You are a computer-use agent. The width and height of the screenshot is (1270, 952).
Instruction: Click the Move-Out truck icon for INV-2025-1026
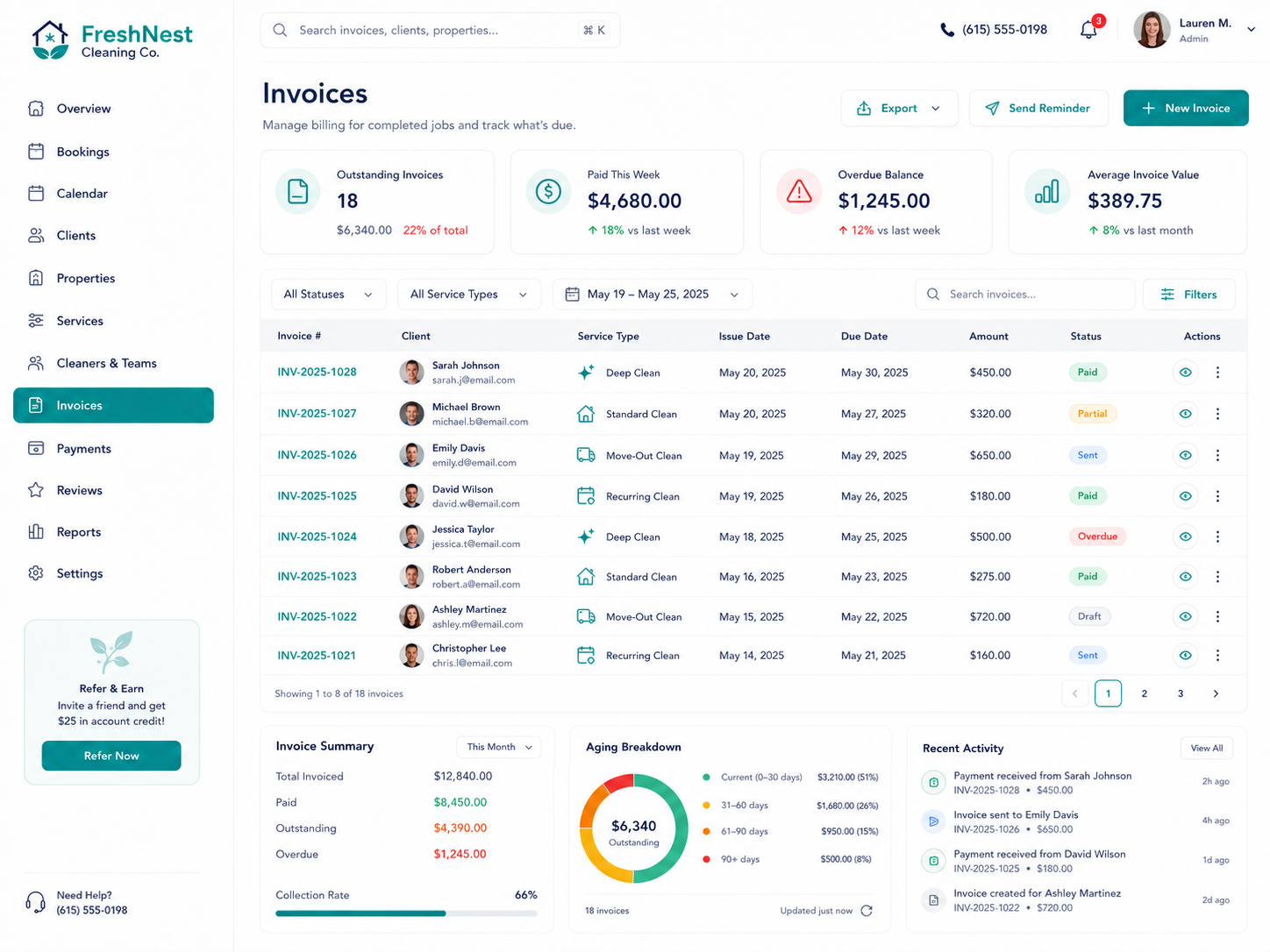click(x=586, y=455)
